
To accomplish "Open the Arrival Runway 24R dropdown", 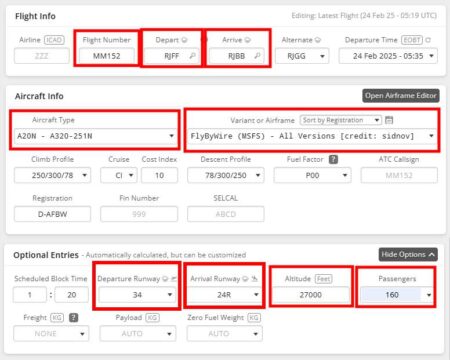I will [x=224, y=295].
